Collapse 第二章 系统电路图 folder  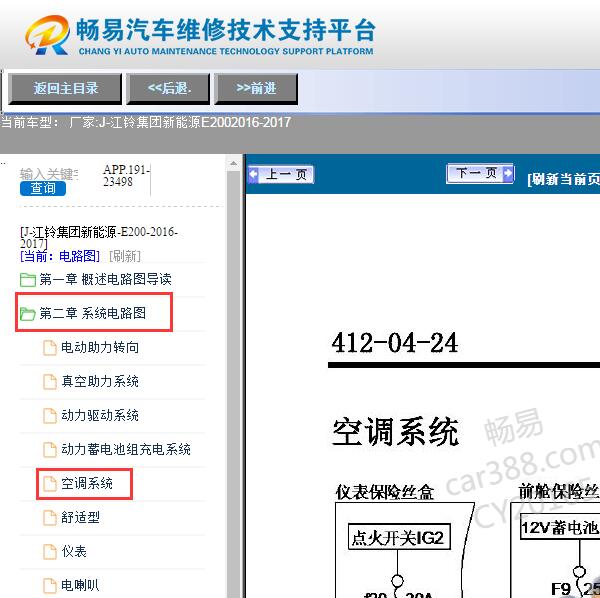tap(93, 313)
